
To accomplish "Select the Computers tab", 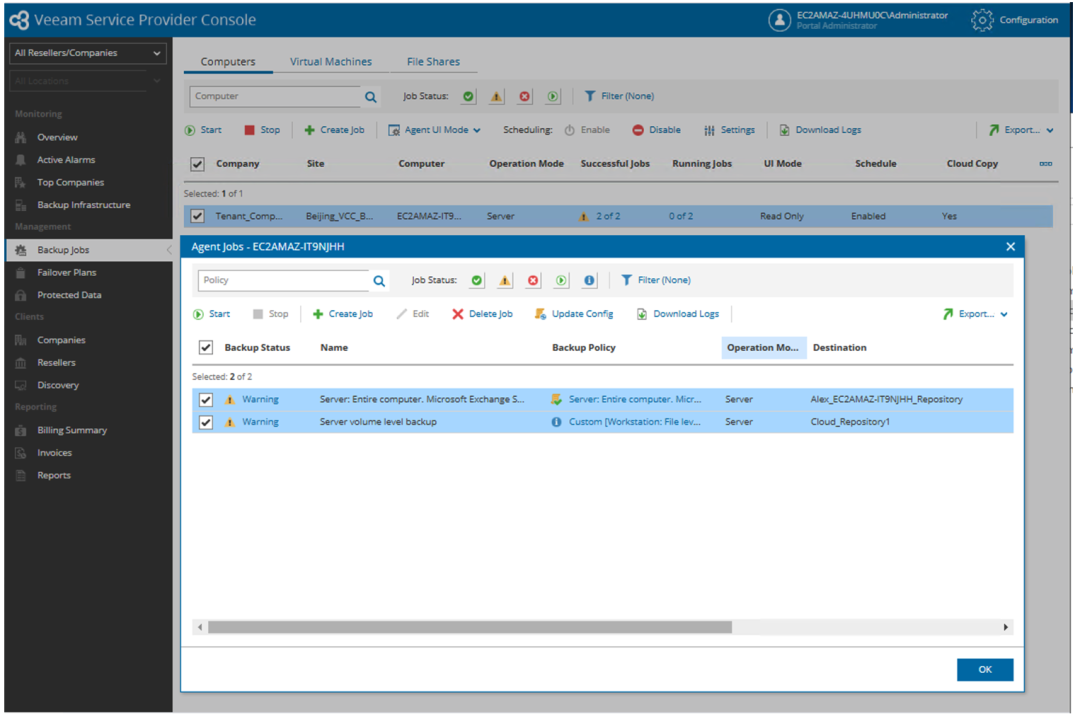I will (x=228, y=62).
